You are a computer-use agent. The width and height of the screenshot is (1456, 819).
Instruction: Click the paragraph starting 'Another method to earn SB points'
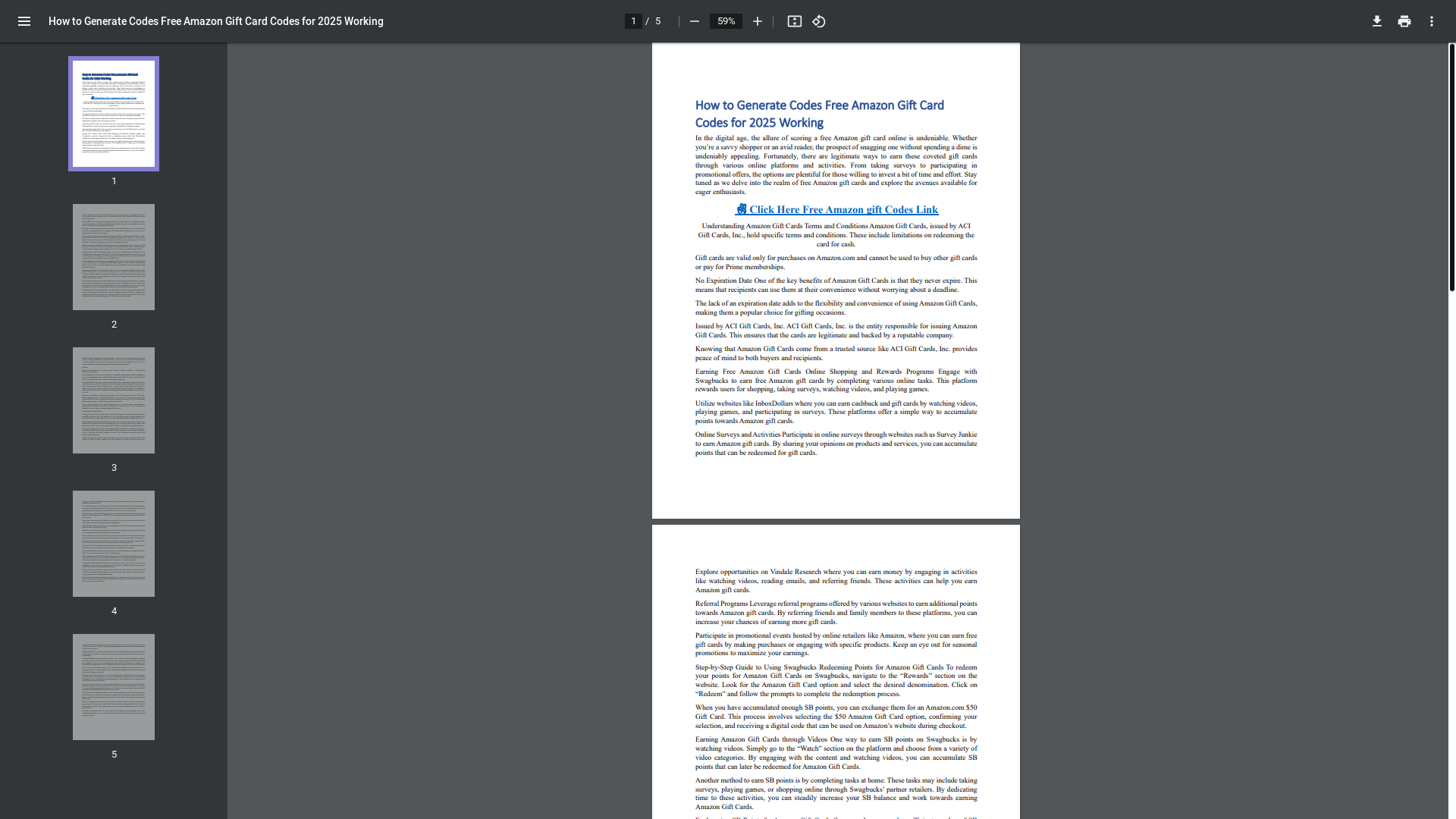[x=836, y=793]
